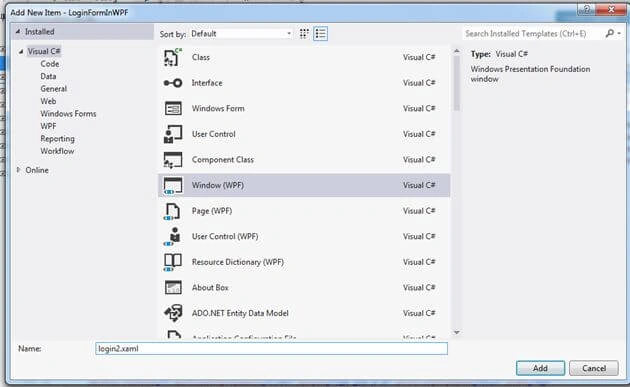Select the Resource Dictionary (WPF) icon

pyautogui.click(x=173, y=262)
